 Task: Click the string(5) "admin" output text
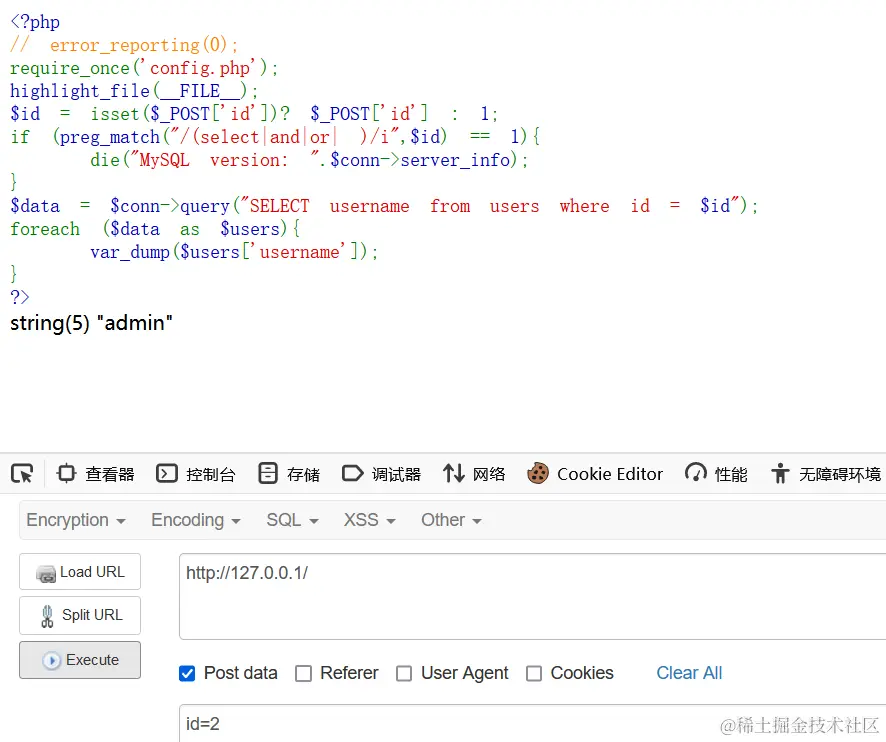(91, 323)
